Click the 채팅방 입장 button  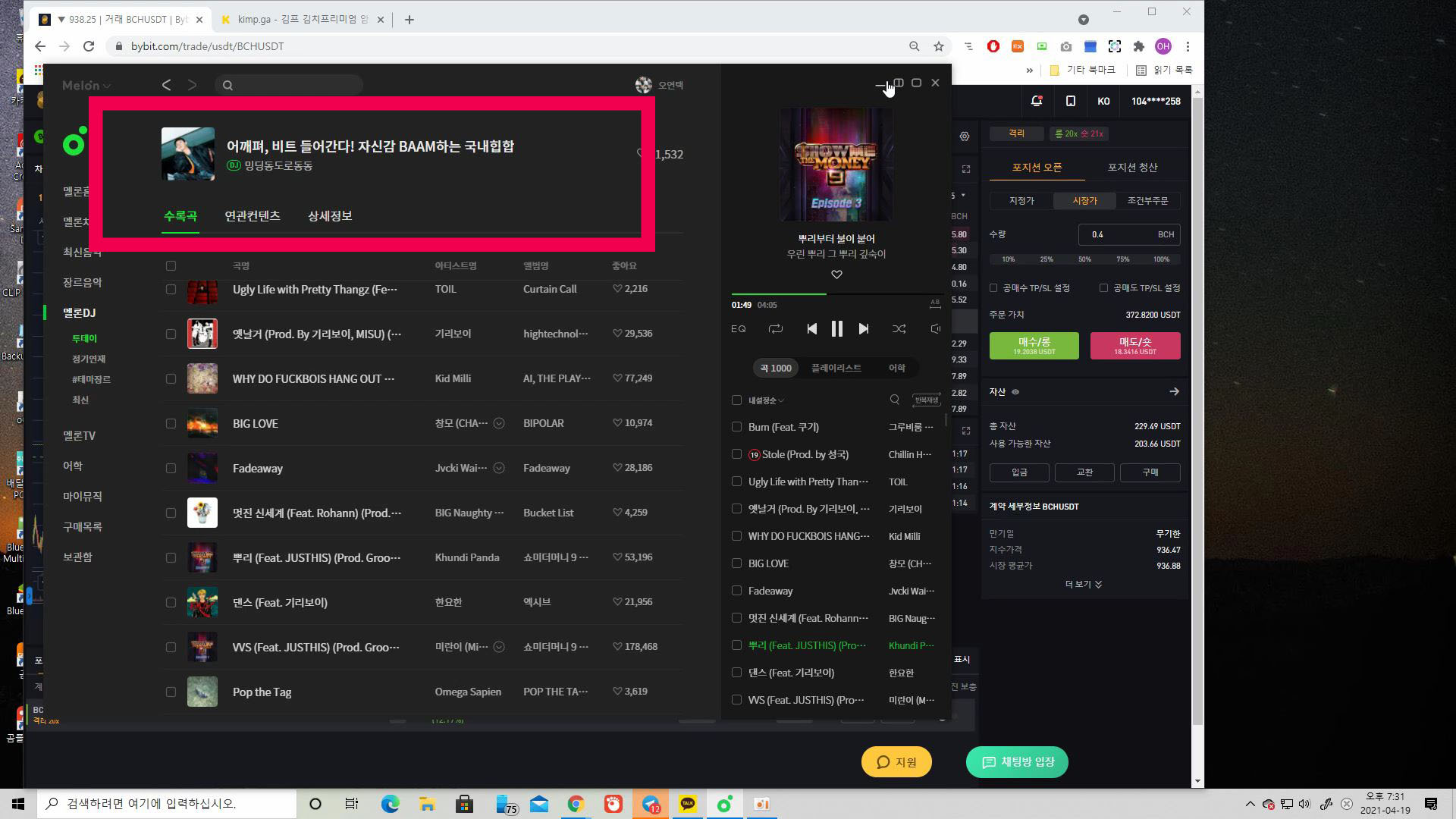coord(1017,761)
